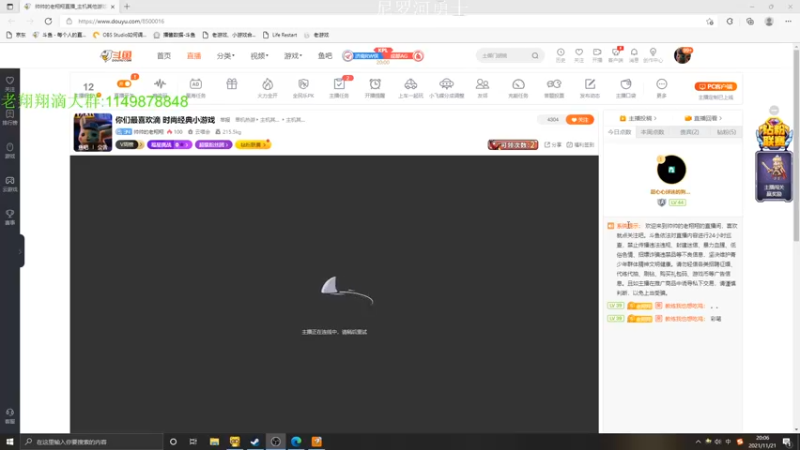Click the Windows Start button

(x=10, y=441)
